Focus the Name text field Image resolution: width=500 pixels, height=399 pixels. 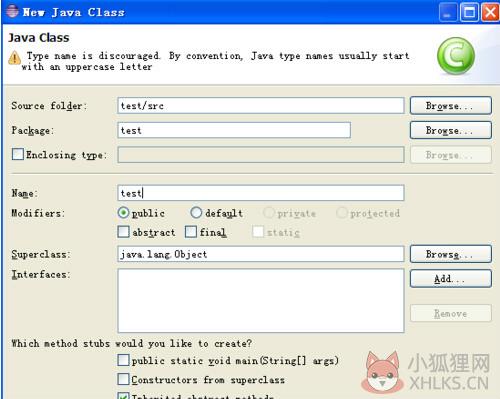point(261,193)
